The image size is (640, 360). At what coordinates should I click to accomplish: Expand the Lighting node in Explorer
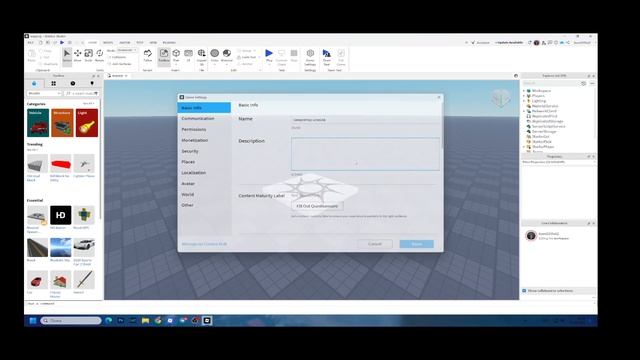click(x=524, y=101)
